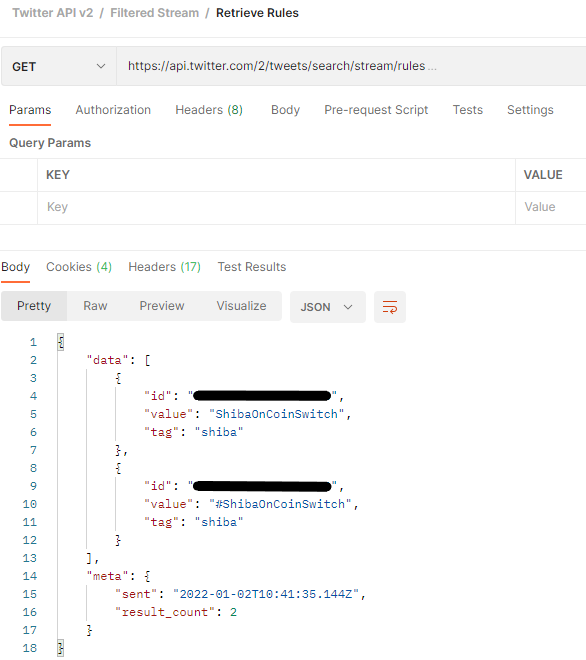Open the Pre-request Script tab

376,110
